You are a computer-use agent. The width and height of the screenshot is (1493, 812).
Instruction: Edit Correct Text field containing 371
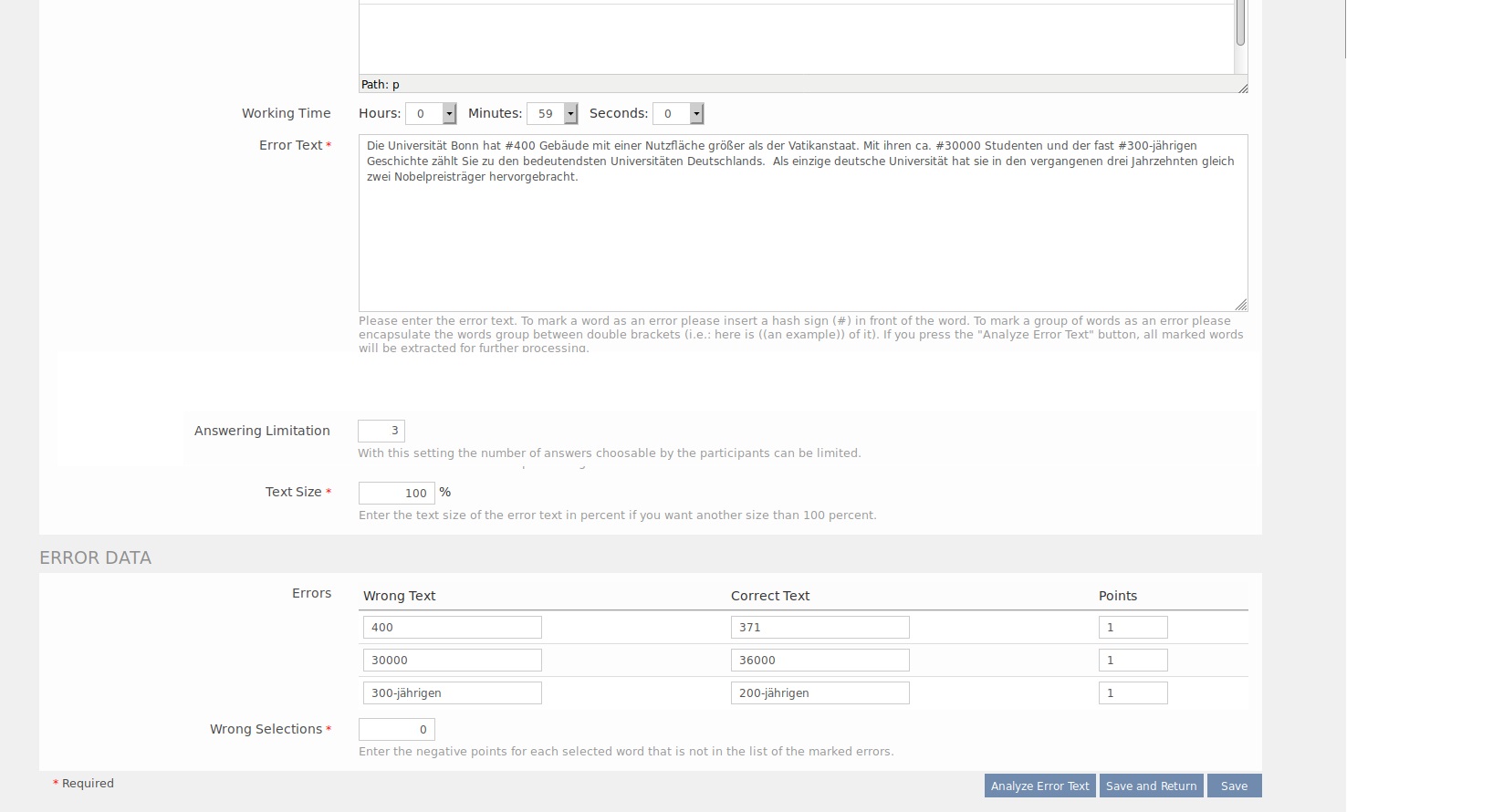pos(820,628)
